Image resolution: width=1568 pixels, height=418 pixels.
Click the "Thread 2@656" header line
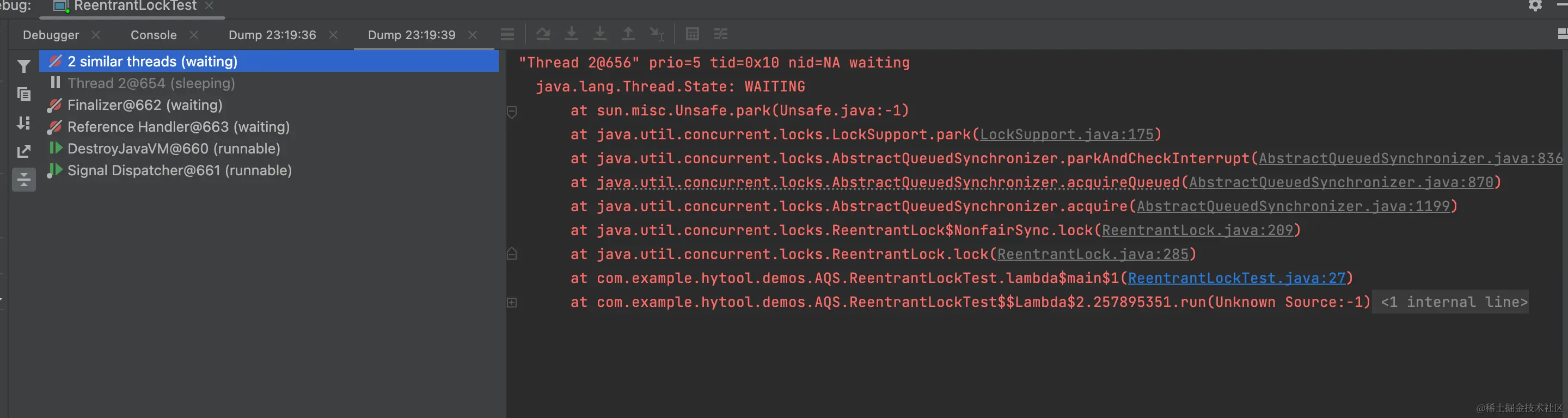[x=714, y=63]
